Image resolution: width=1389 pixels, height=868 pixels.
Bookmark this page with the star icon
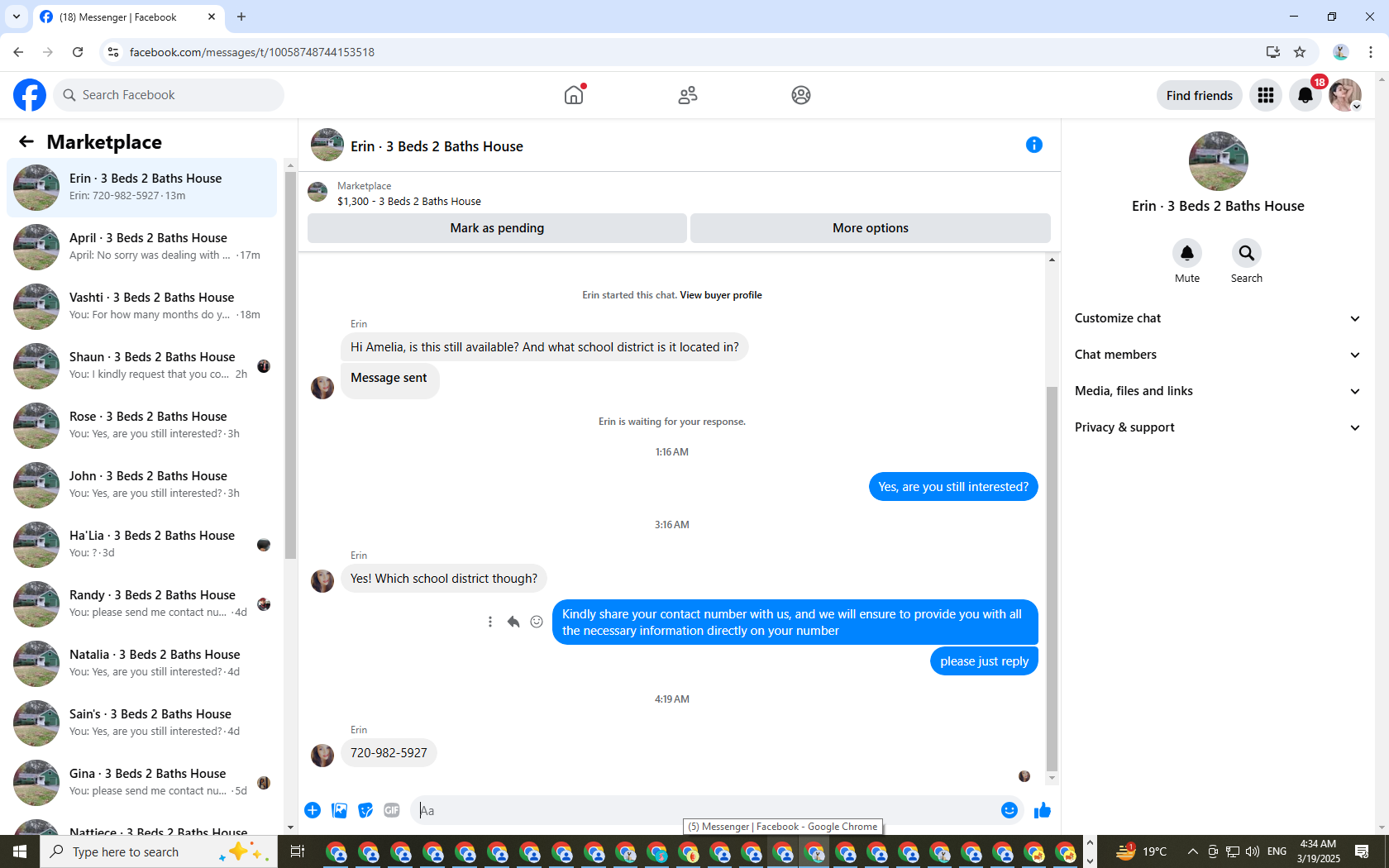point(1300,52)
